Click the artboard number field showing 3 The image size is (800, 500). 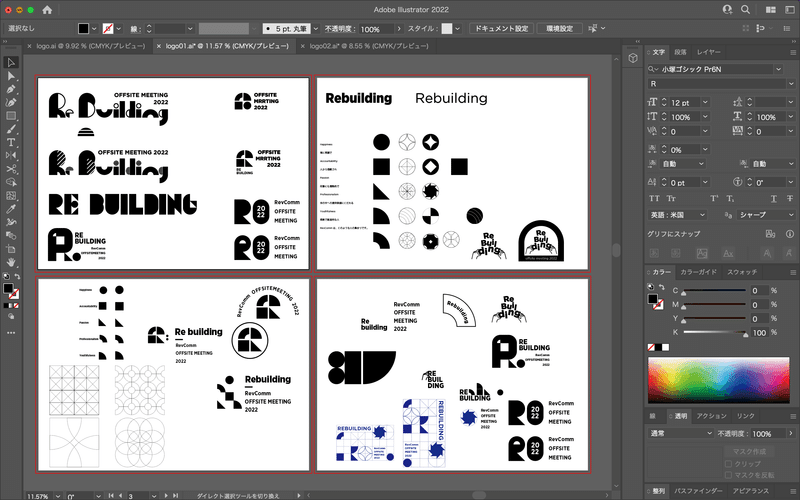click(138, 496)
